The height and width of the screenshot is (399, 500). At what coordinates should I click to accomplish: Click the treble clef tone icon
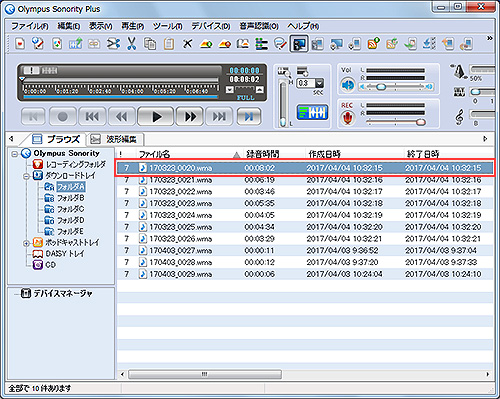pos(459,117)
